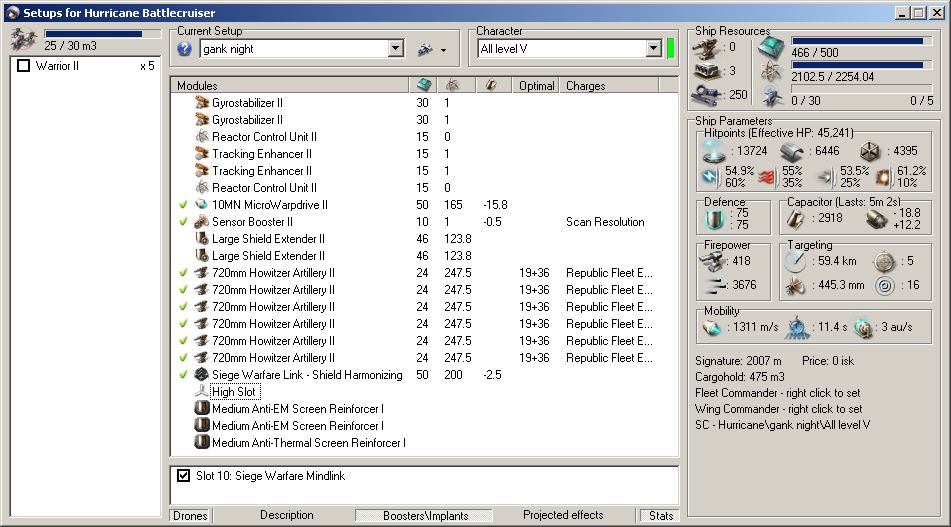951x527 pixels.
Task: Click the Firepower turret DPS icon
Action: 711,261
